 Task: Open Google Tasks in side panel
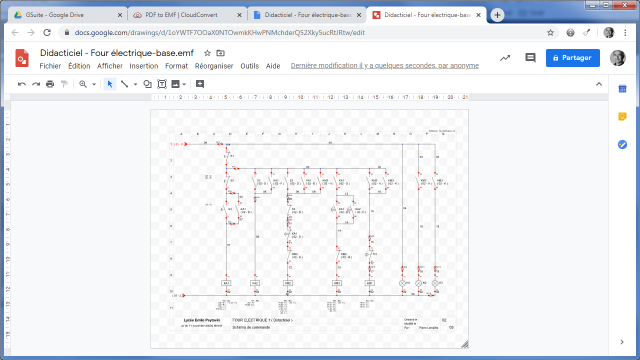pyautogui.click(x=622, y=144)
